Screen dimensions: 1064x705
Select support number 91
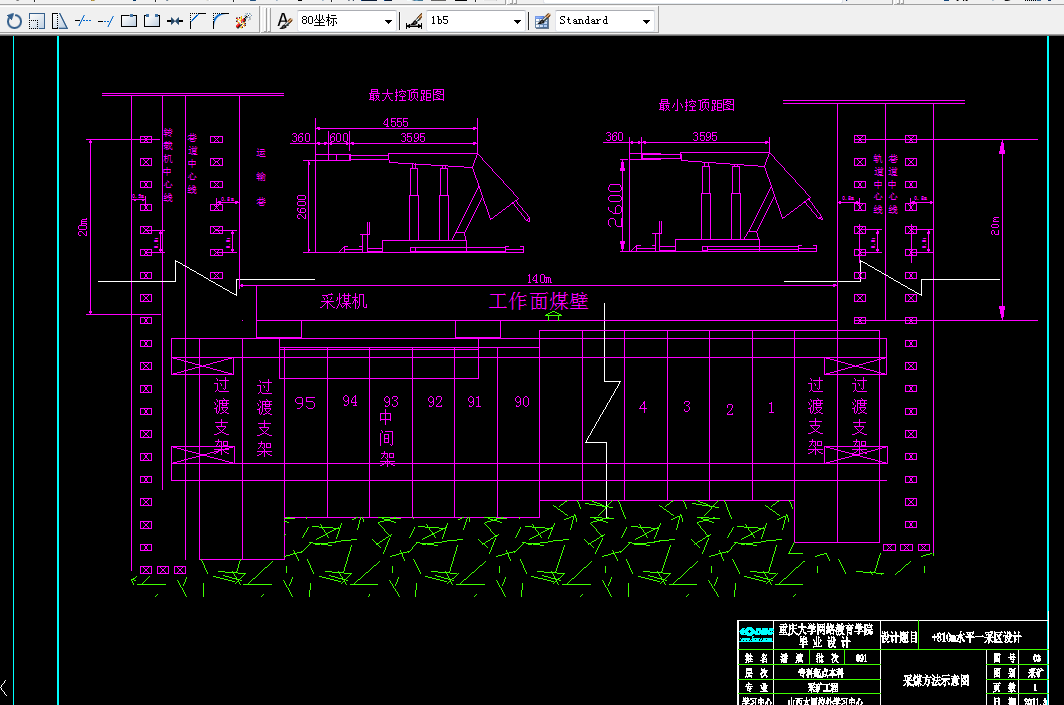[474, 402]
